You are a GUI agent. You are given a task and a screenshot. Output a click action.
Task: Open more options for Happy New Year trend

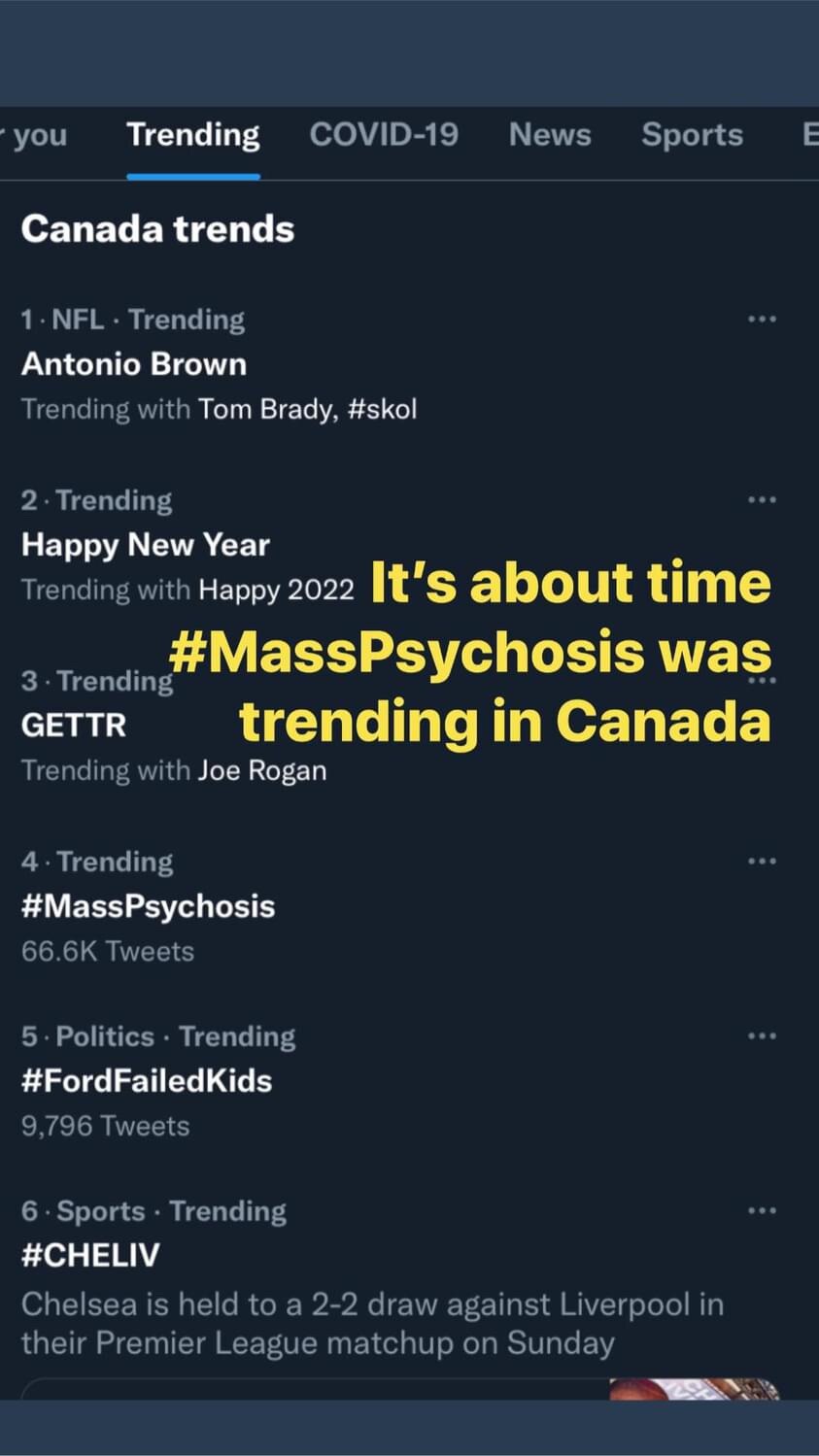(x=764, y=499)
